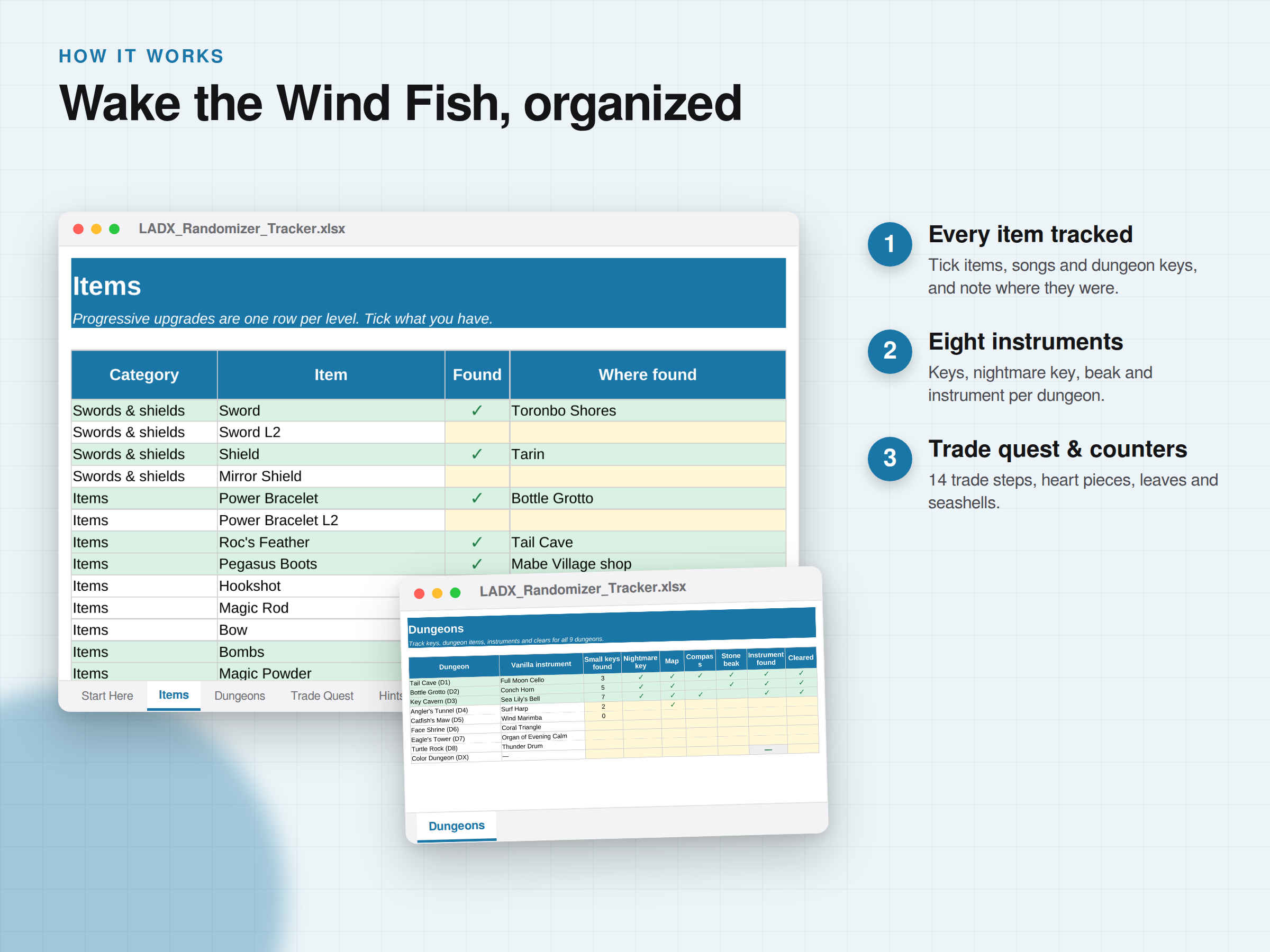Viewport: 1270px width, 952px height.
Task: Select the Roc's Feather item cell
Action: pos(331,542)
